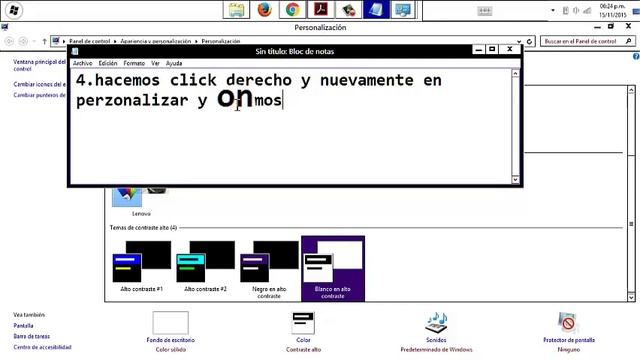Launch Google Chrome from the taskbar
The image size is (640, 360).
292,10
